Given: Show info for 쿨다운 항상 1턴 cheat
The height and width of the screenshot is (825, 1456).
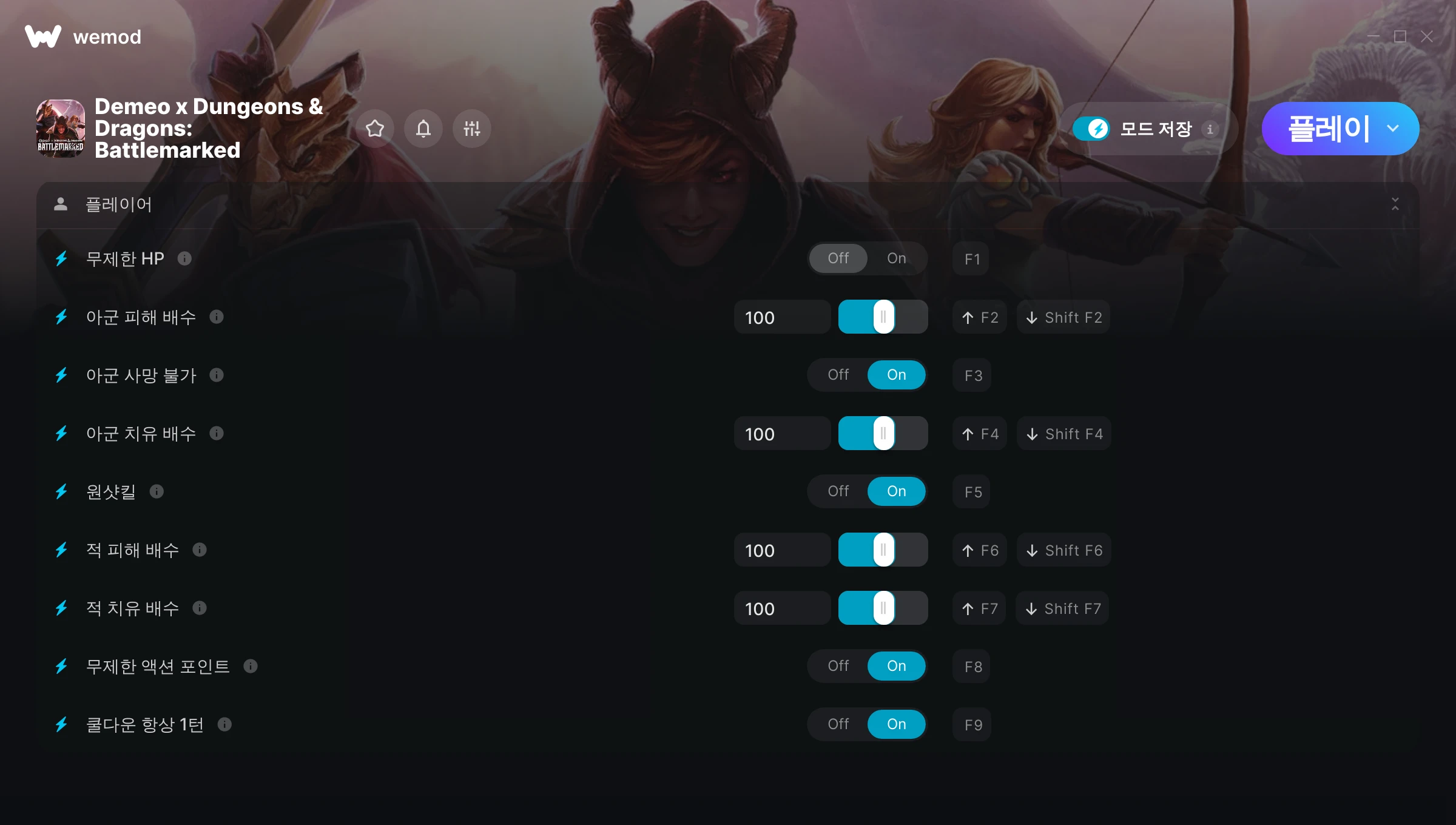Looking at the screenshot, I should pyautogui.click(x=224, y=724).
